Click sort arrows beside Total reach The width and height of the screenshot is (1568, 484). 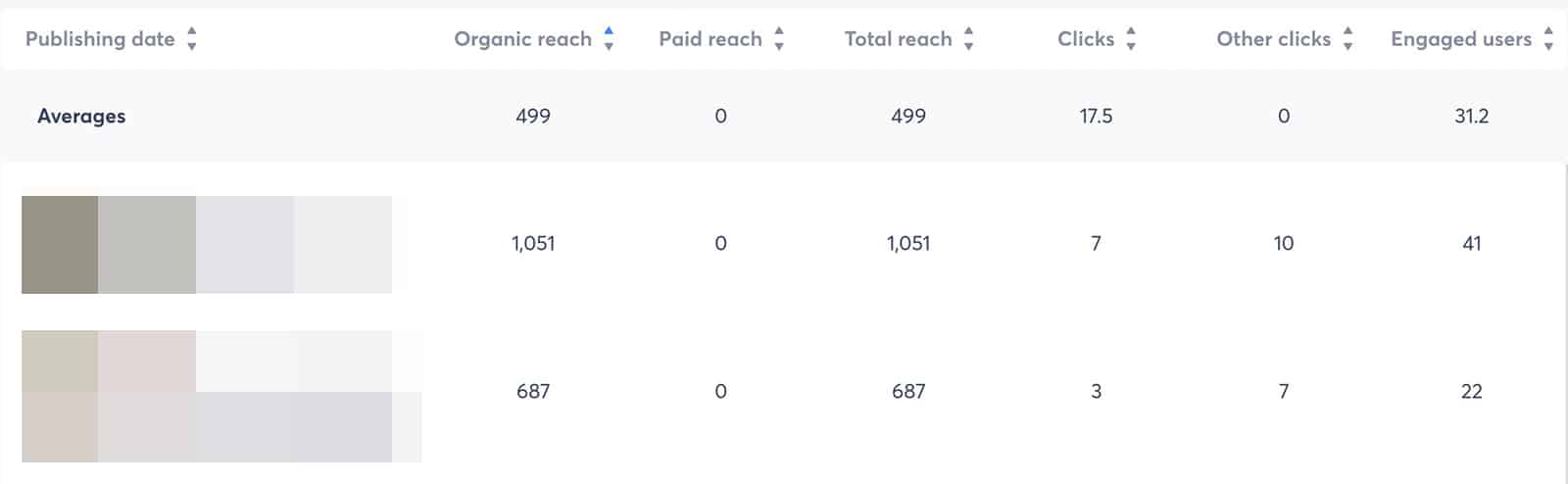(968, 39)
